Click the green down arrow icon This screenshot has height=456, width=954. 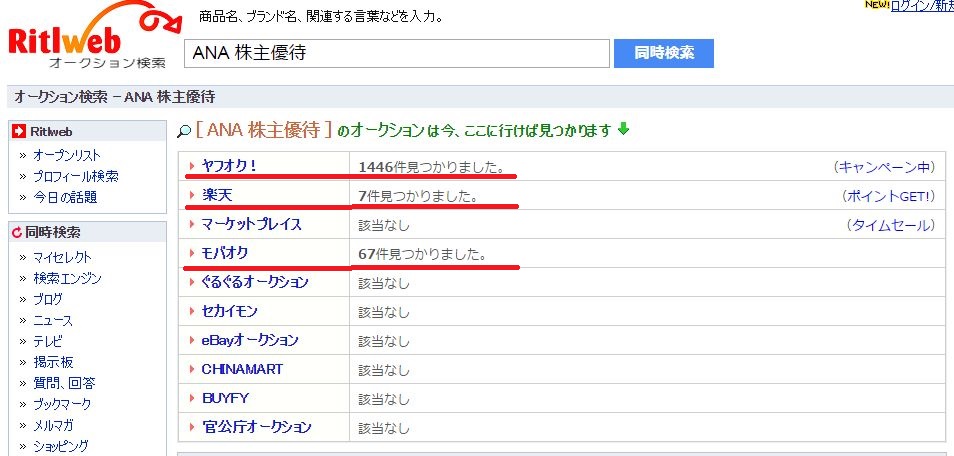click(x=623, y=129)
